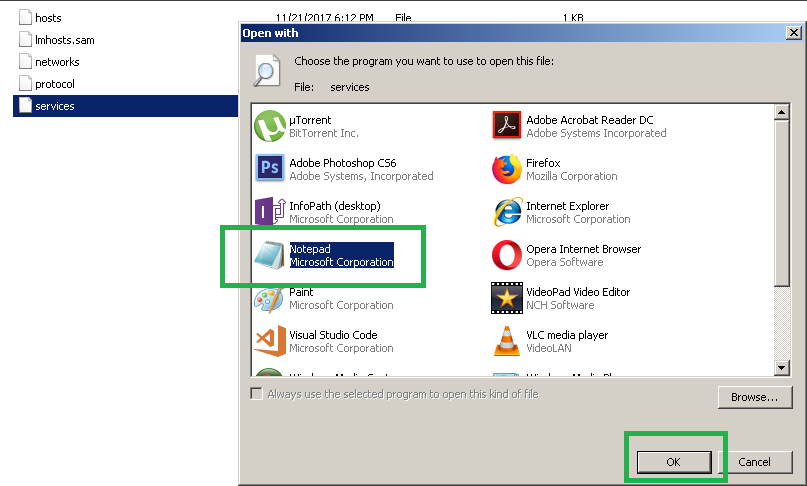Screen dimensions: 807x486
Task: Click the Cancel button
Action: pos(754,462)
